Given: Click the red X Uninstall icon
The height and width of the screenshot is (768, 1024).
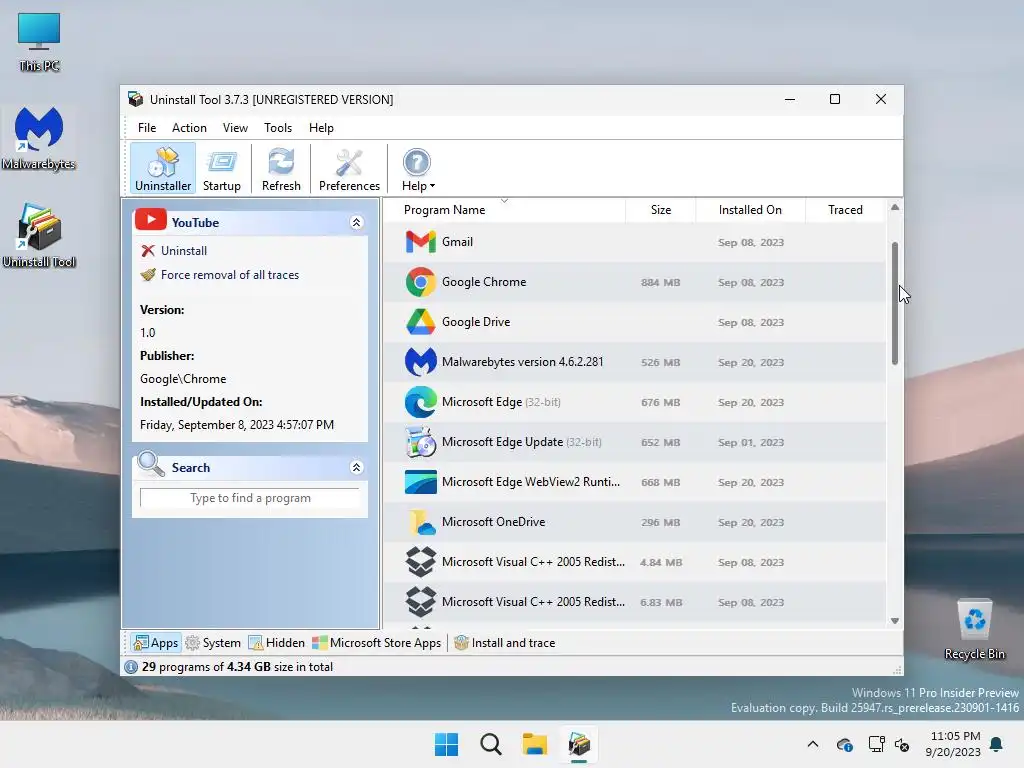Looking at the screenshot, I should 148,251.
